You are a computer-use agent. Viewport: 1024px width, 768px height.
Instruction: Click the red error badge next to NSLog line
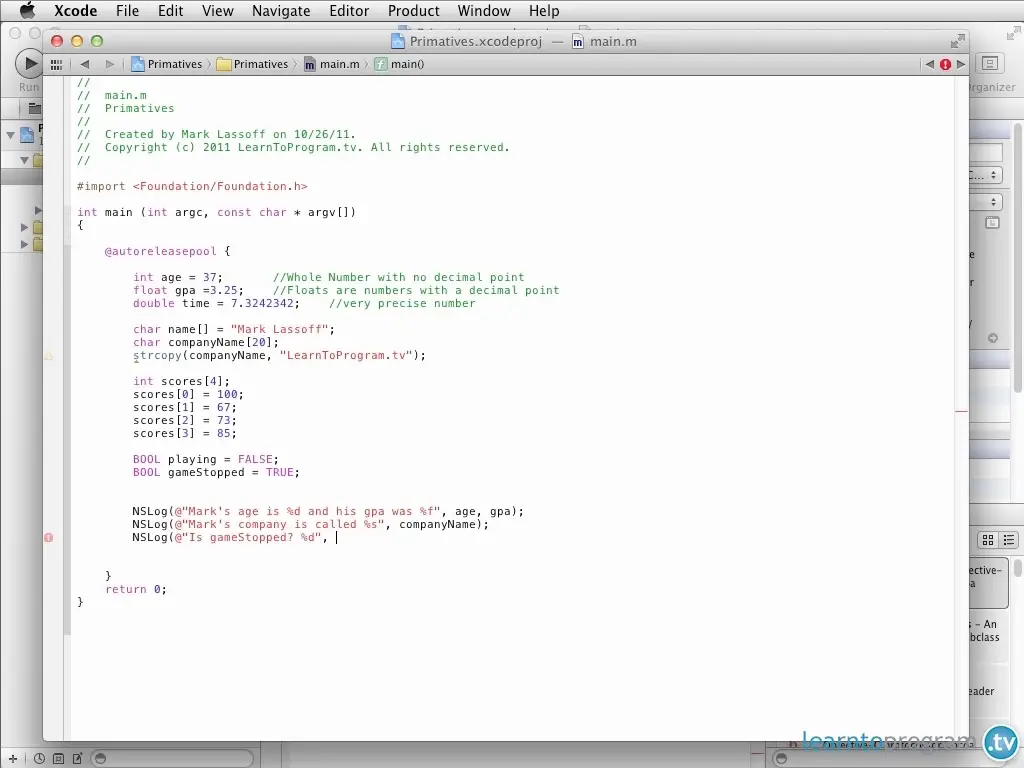click(x=48, y=537)
